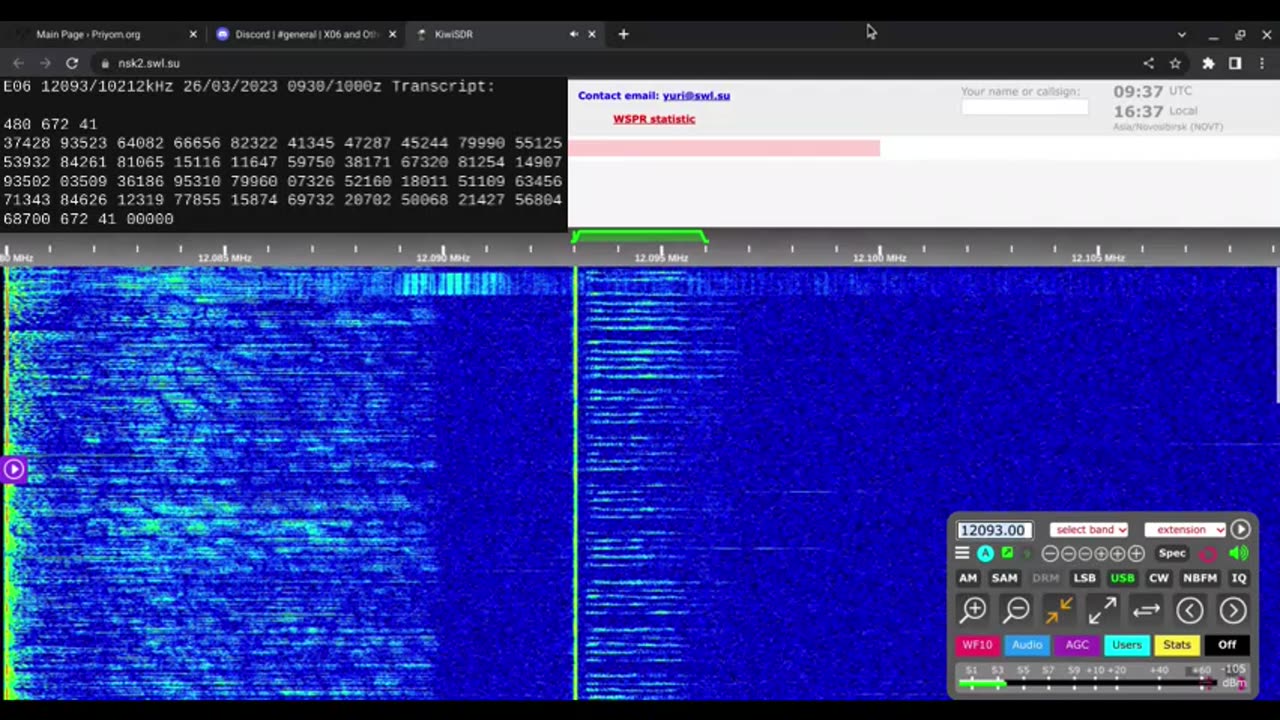Open the KiwiSDR hamburger menu icon
The height and width of the screenshot is (720, 1280).
pyautogui.click(x=962, y=553)
